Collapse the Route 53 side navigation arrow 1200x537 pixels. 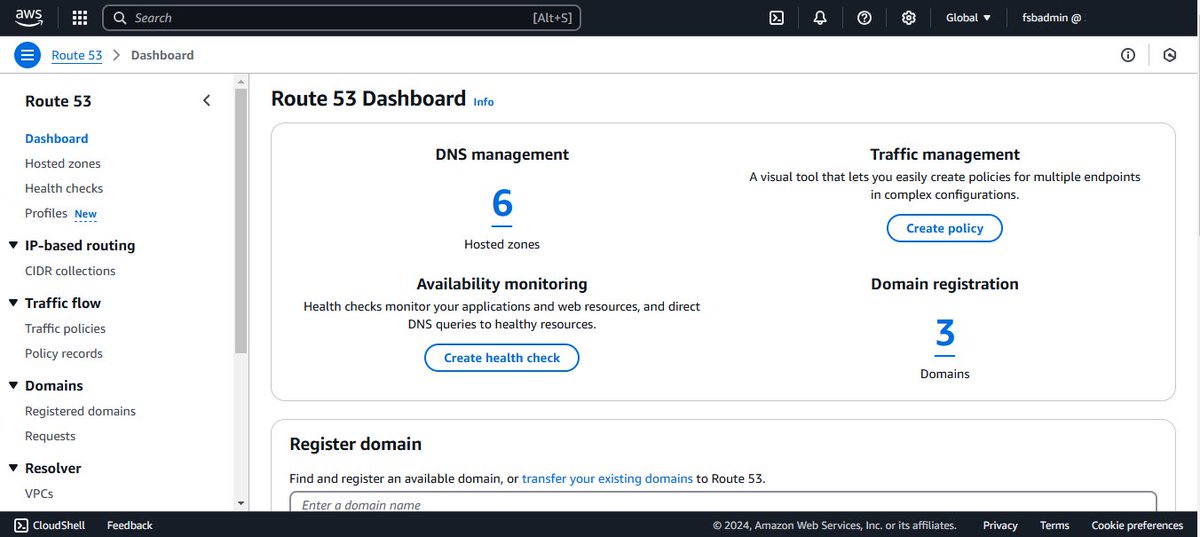click(x=207, y=101)
